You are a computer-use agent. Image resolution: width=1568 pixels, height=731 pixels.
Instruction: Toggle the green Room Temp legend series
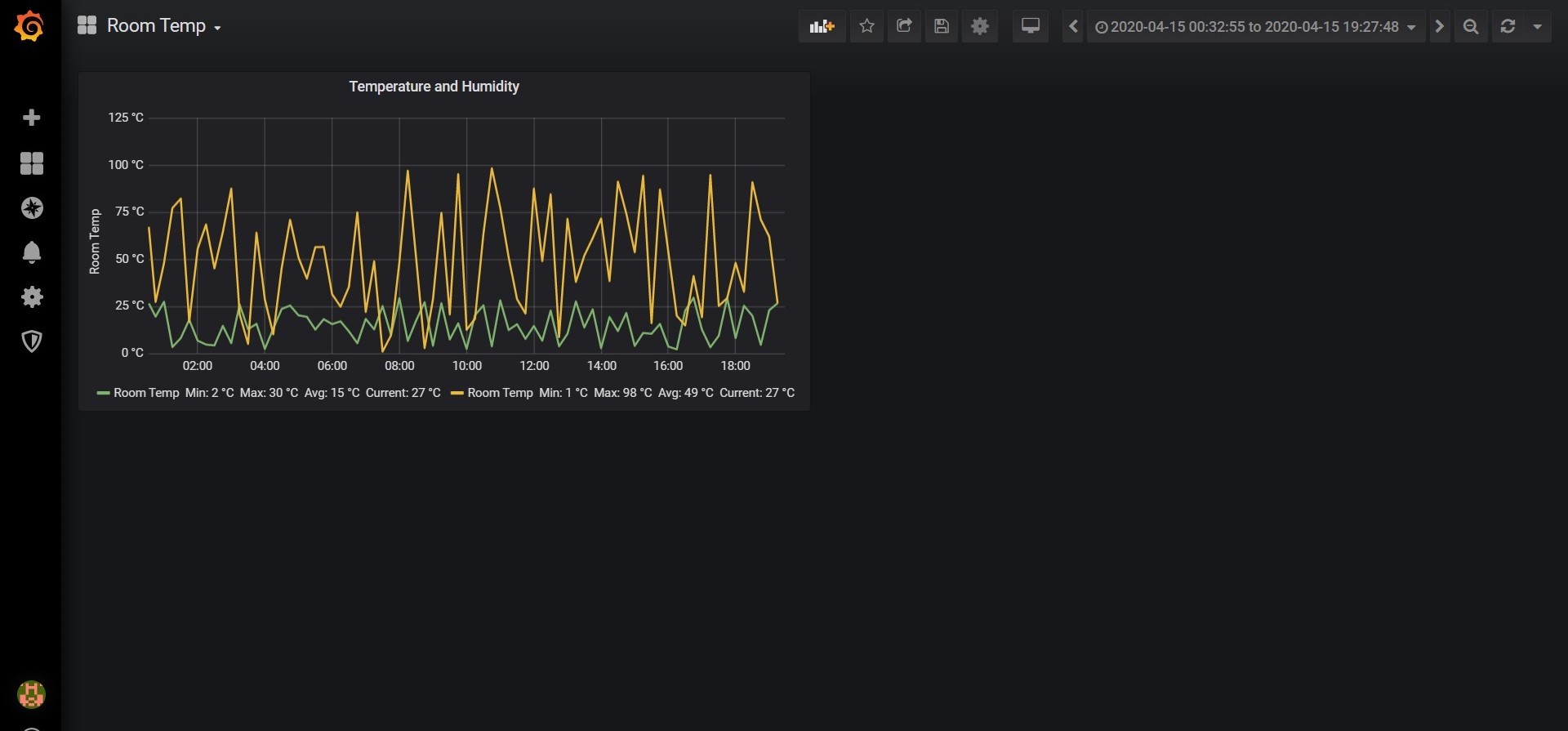(146, 393)
